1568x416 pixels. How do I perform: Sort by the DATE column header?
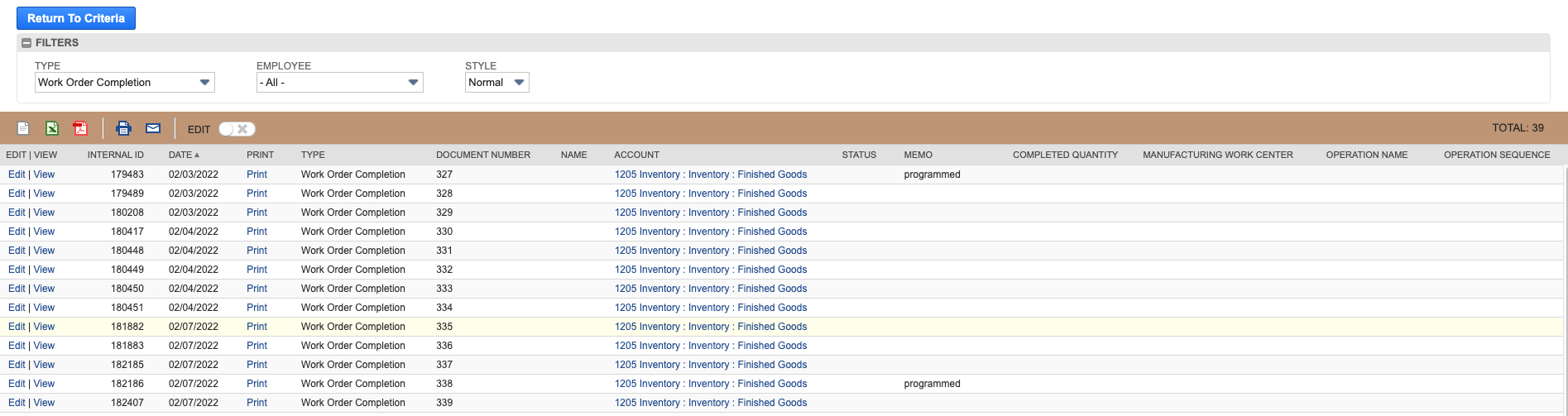pyautogui.click(x=184, y=155)
